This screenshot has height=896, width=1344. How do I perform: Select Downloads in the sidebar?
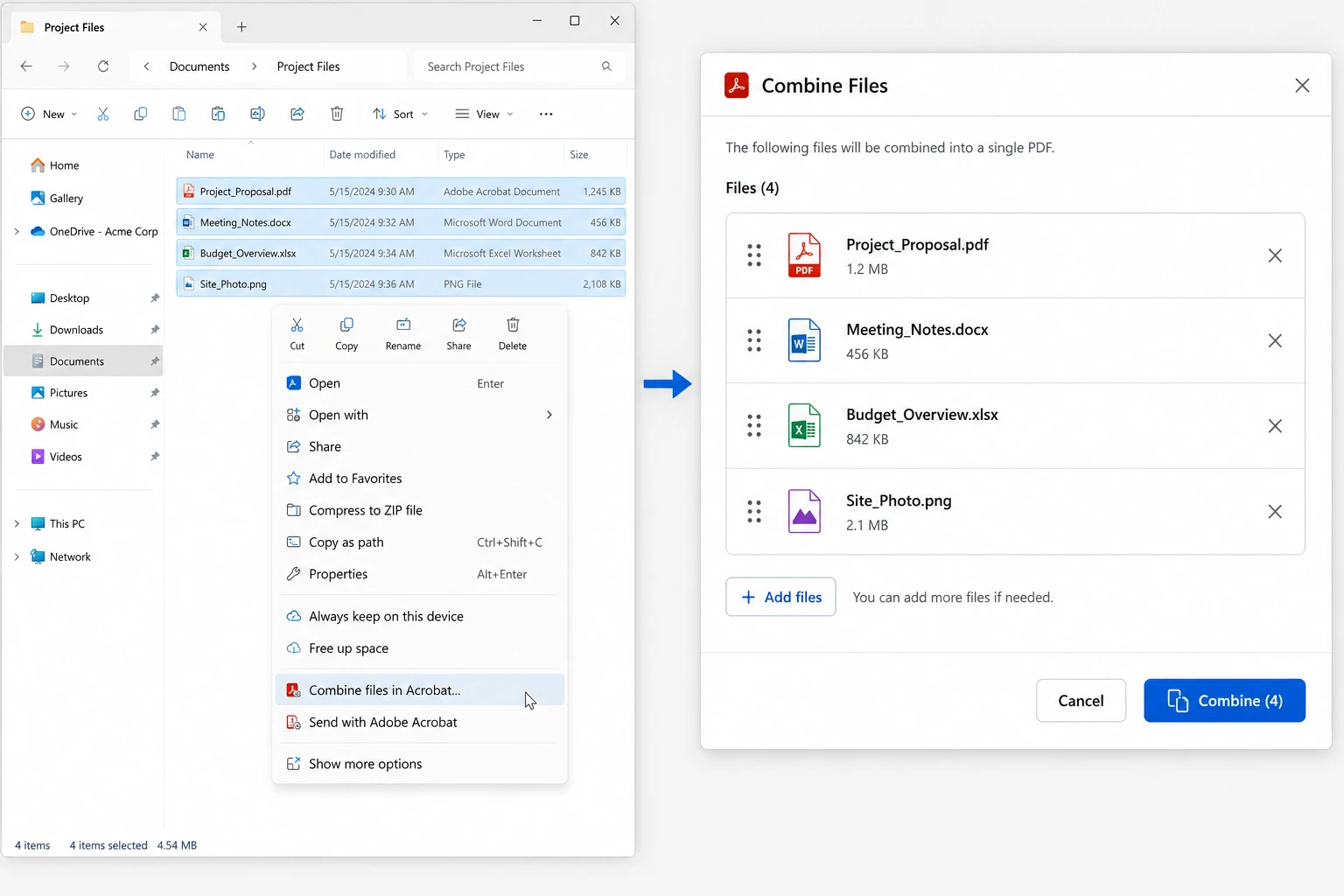tap(83, 330)
